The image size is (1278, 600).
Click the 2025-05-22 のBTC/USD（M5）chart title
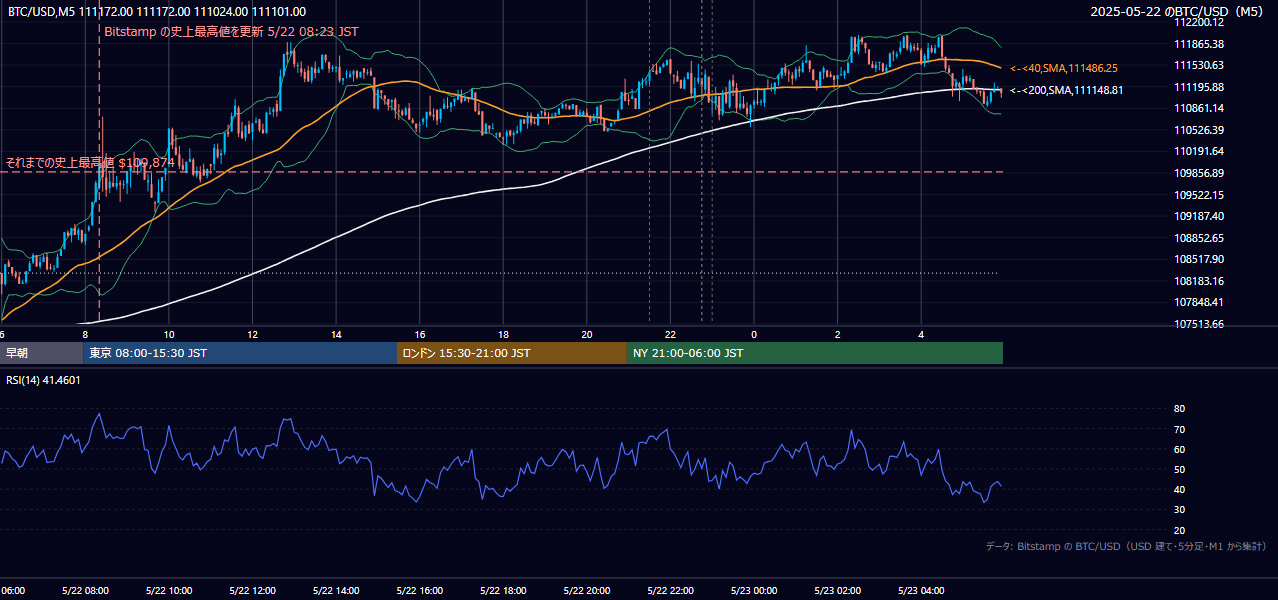1179,12
